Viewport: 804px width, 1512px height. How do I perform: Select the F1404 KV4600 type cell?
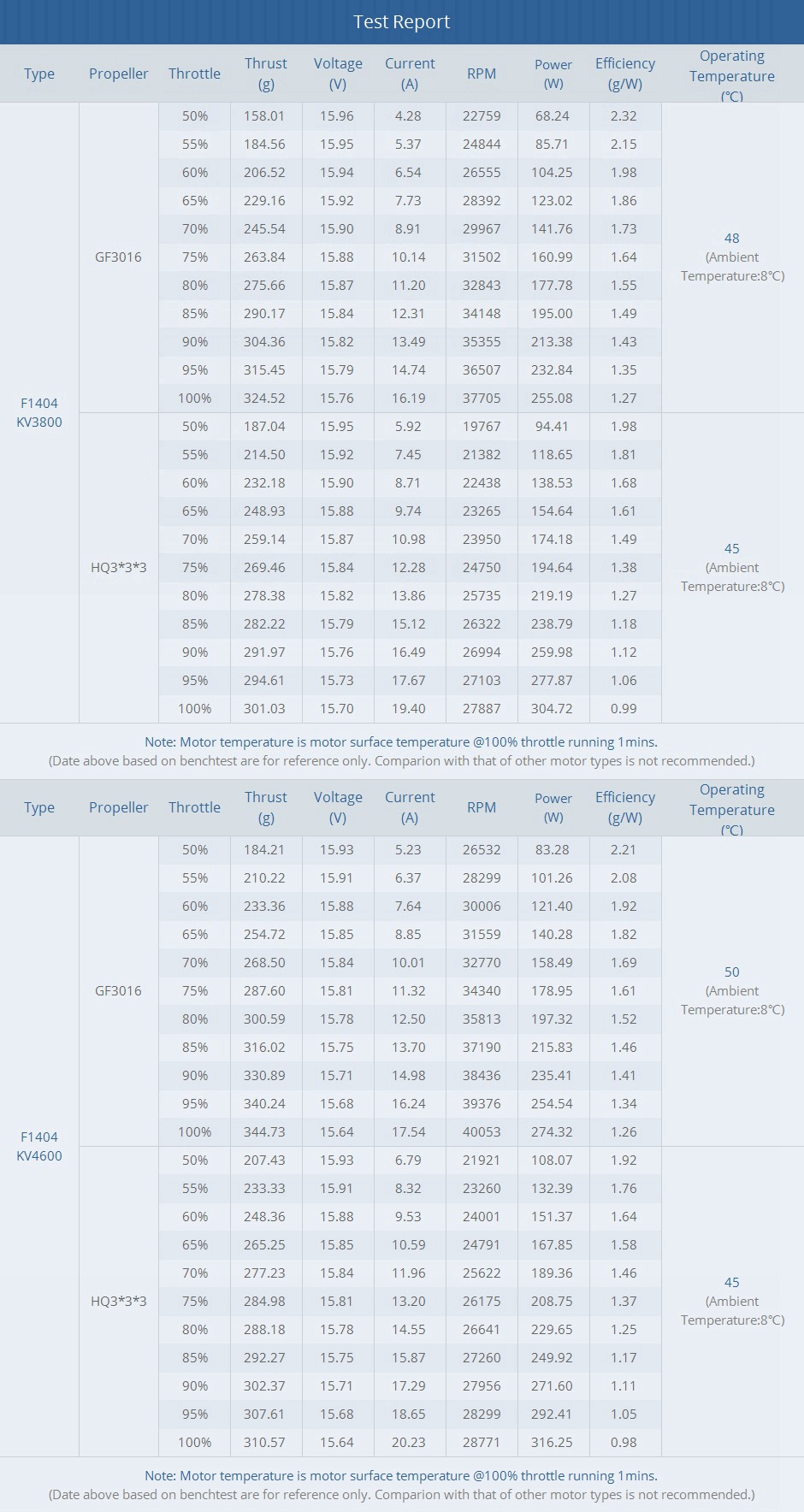39,1146
